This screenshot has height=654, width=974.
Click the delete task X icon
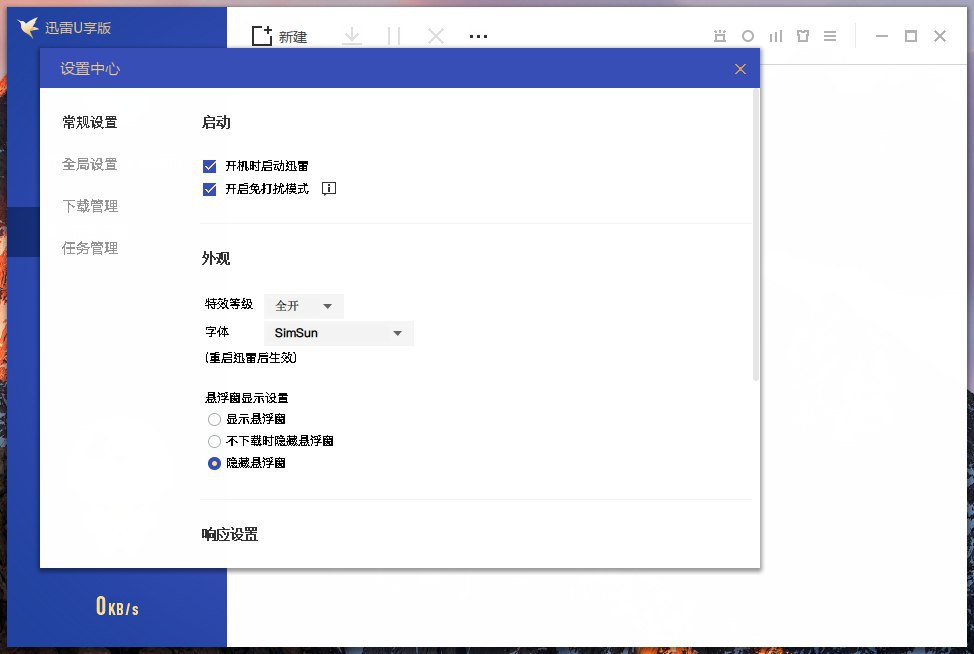436,36
